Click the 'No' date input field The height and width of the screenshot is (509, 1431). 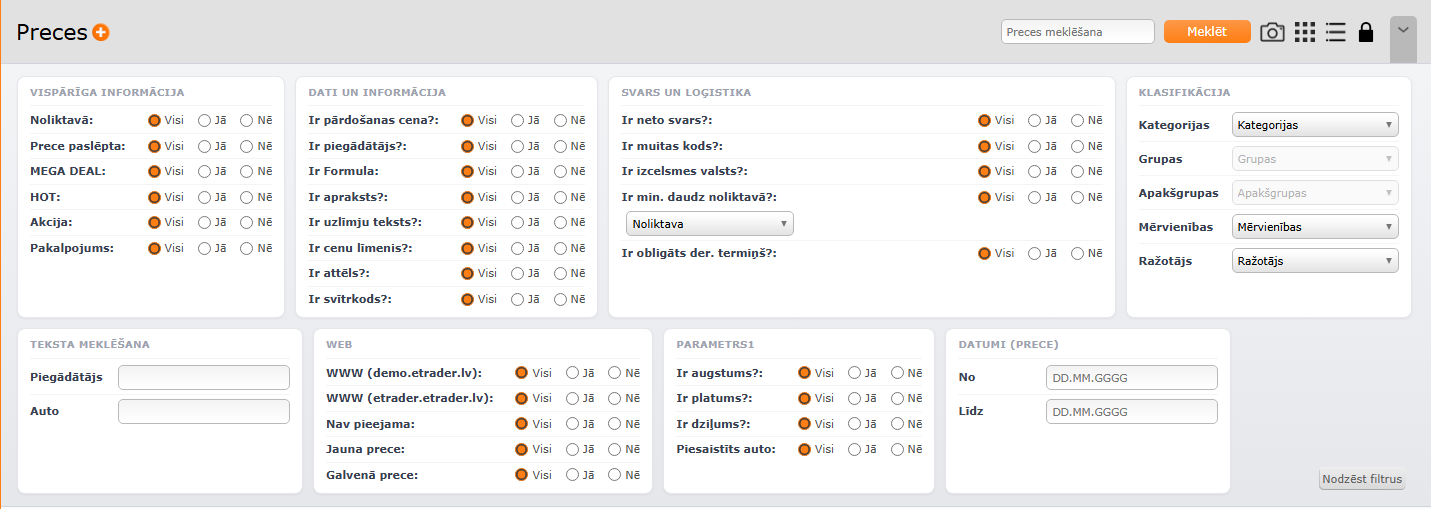(1131, 377)
